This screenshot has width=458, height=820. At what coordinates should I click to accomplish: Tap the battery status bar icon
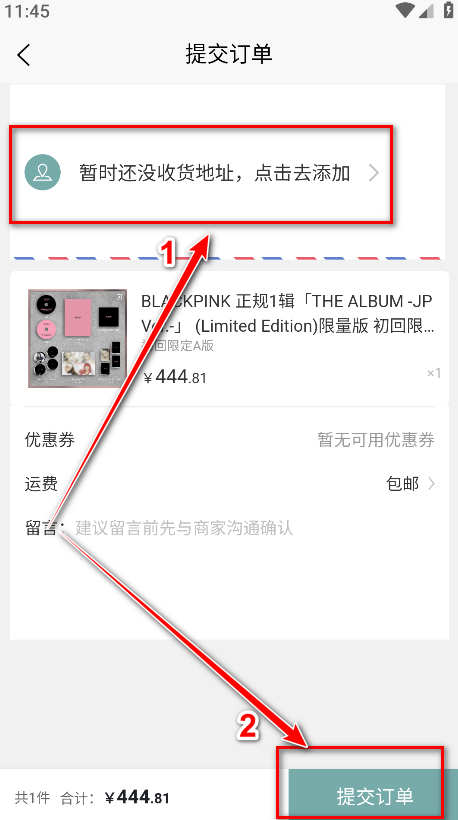tap(448, 10)
